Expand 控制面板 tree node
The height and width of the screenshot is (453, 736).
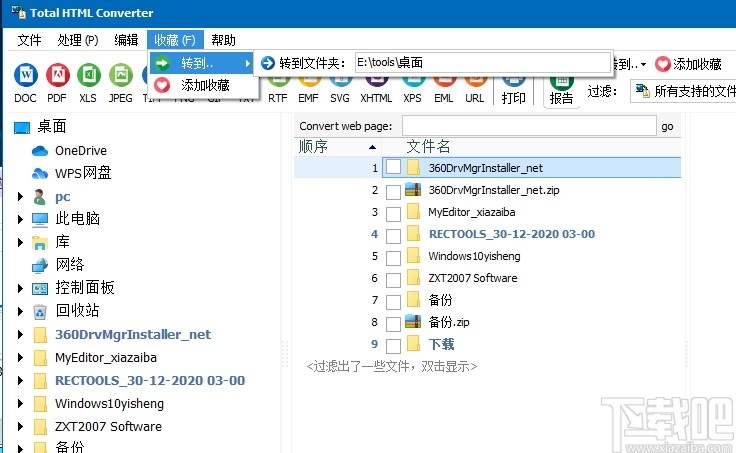coord(20,288)
